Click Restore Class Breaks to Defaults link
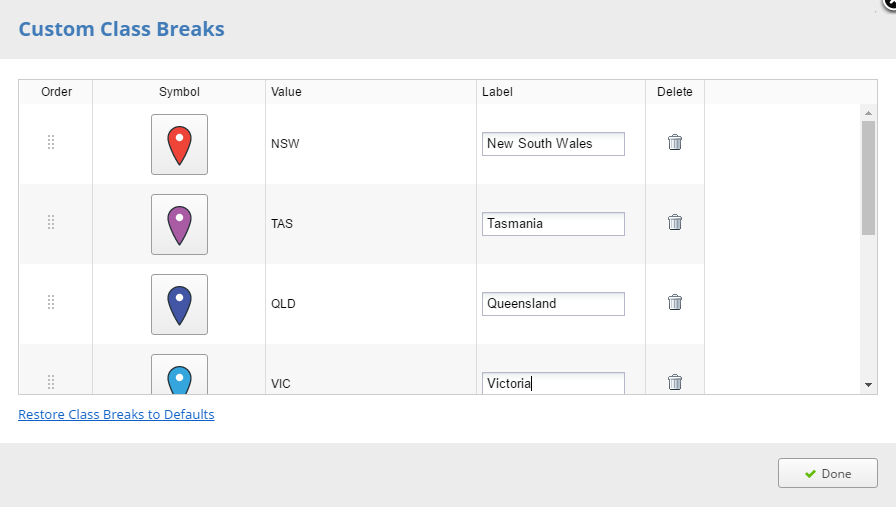The height and width of the screenshot is (507, 896). tap(117, 414)
